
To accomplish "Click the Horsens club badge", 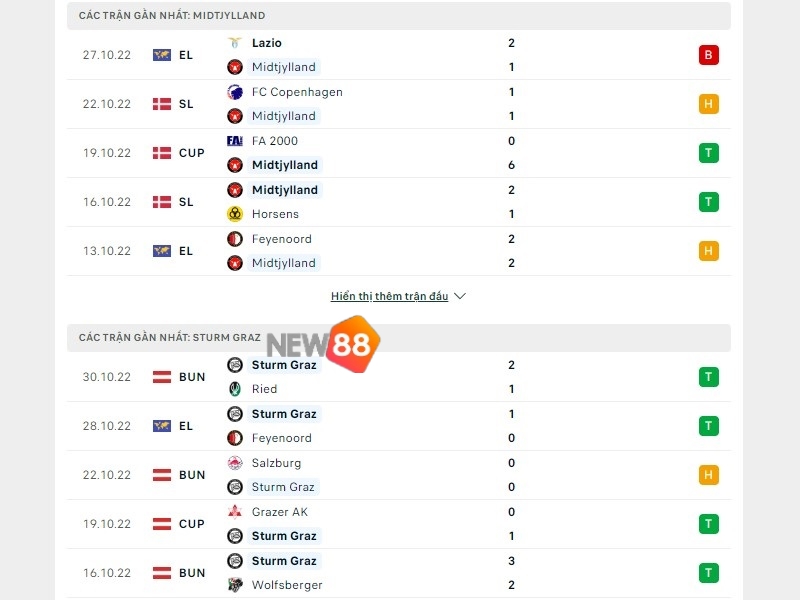I will [237, 214].
